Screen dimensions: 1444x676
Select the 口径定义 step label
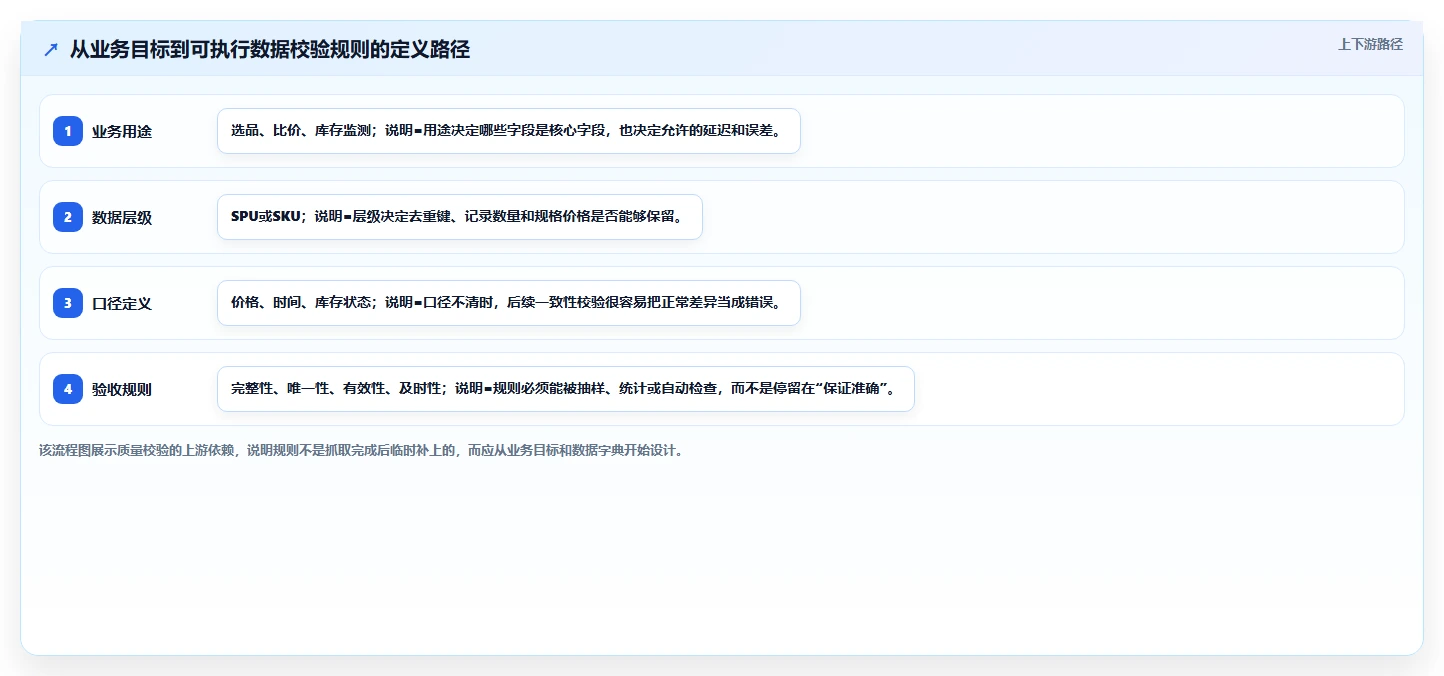(122, 303)
